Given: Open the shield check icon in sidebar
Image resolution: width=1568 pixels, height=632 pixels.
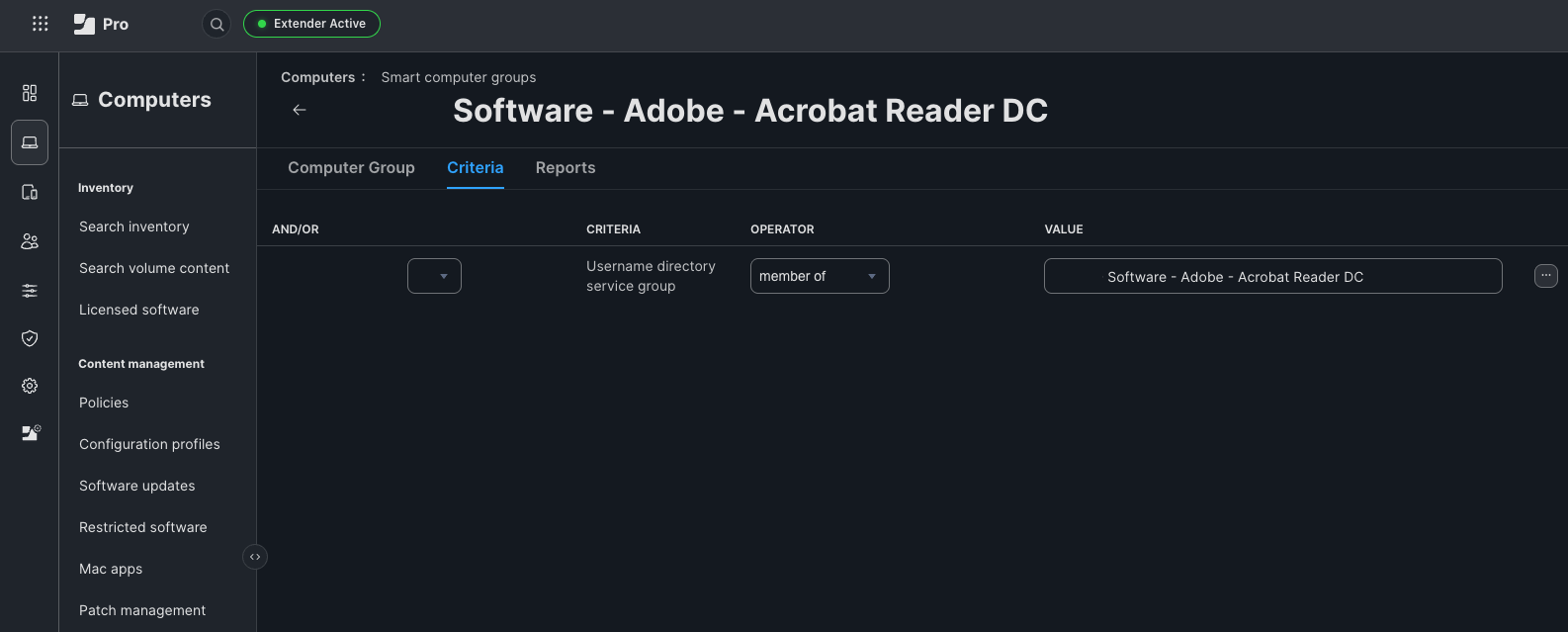Looking at the screenshot, I should point(30,338).
